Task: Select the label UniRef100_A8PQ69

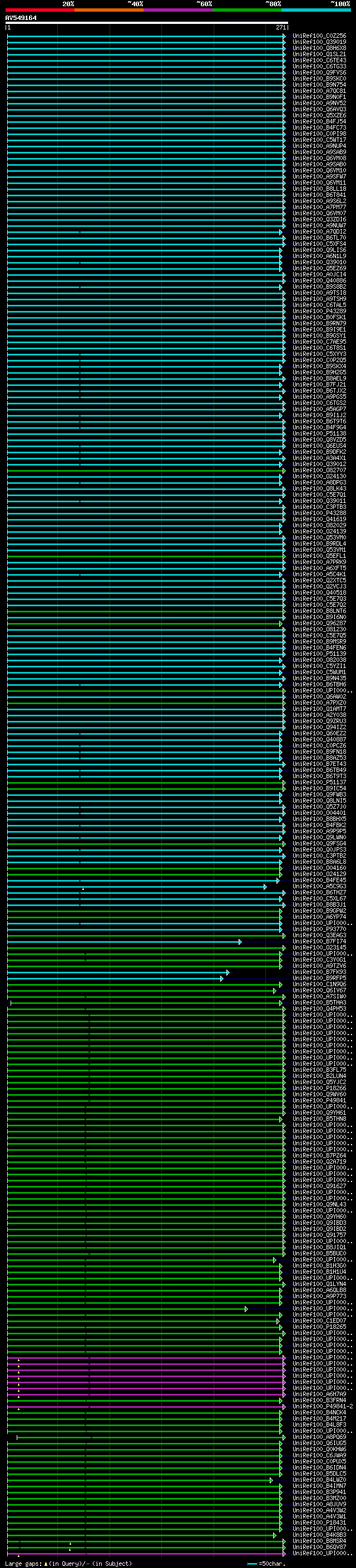Action: (319, 1437)
